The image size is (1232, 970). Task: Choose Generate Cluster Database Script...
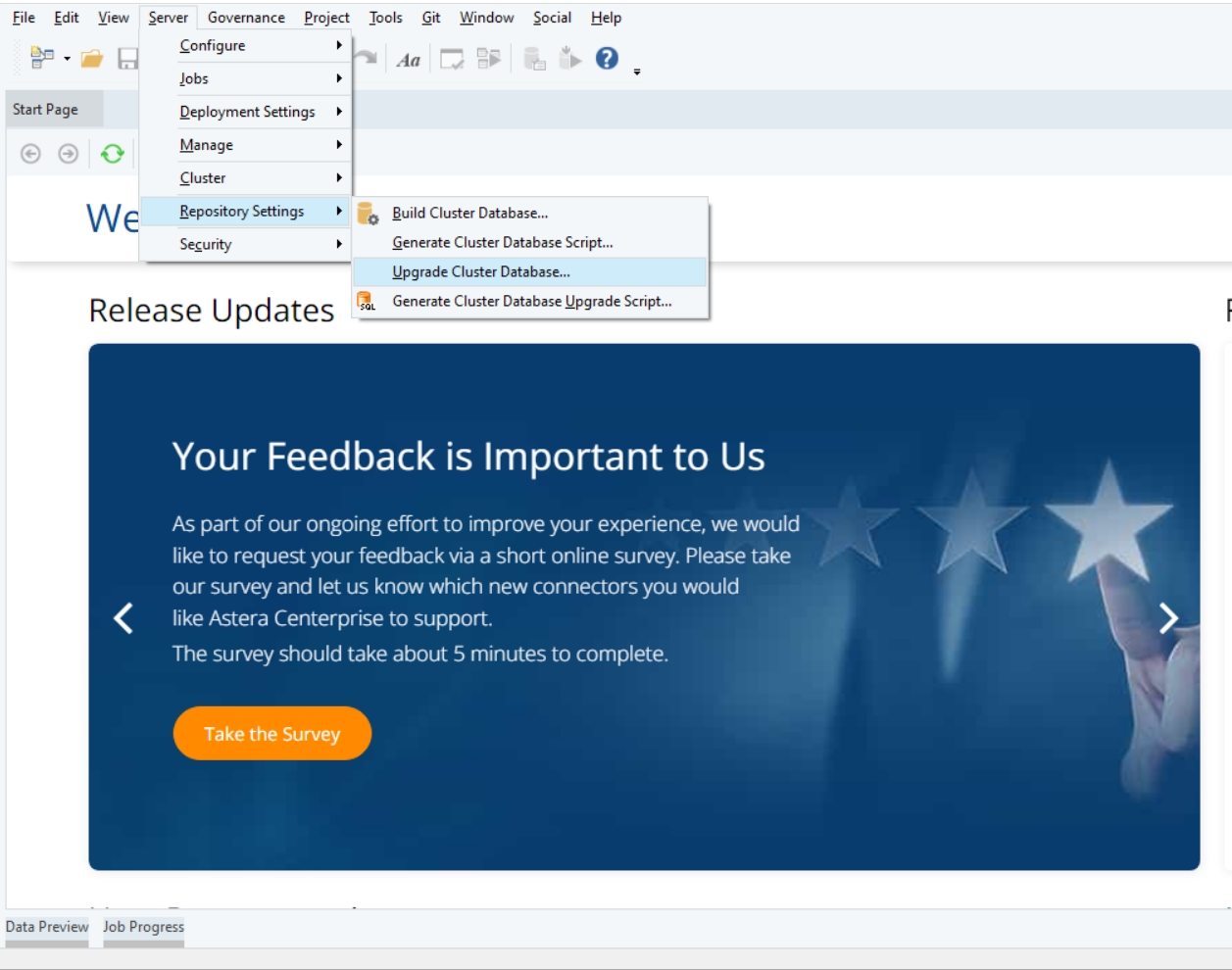(530, 242)
